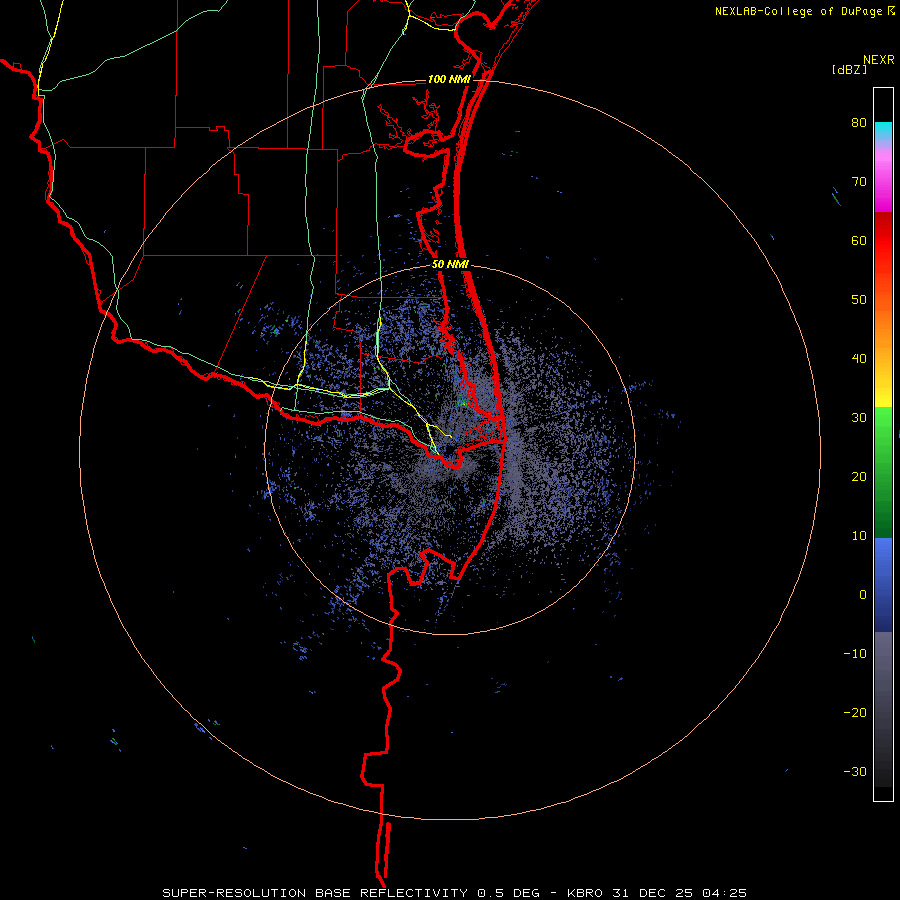This screenshot has height=900, width=900.
Task: Click the 40 dBZ legend value
Action: pyautogui.click(x=859, y=359)
